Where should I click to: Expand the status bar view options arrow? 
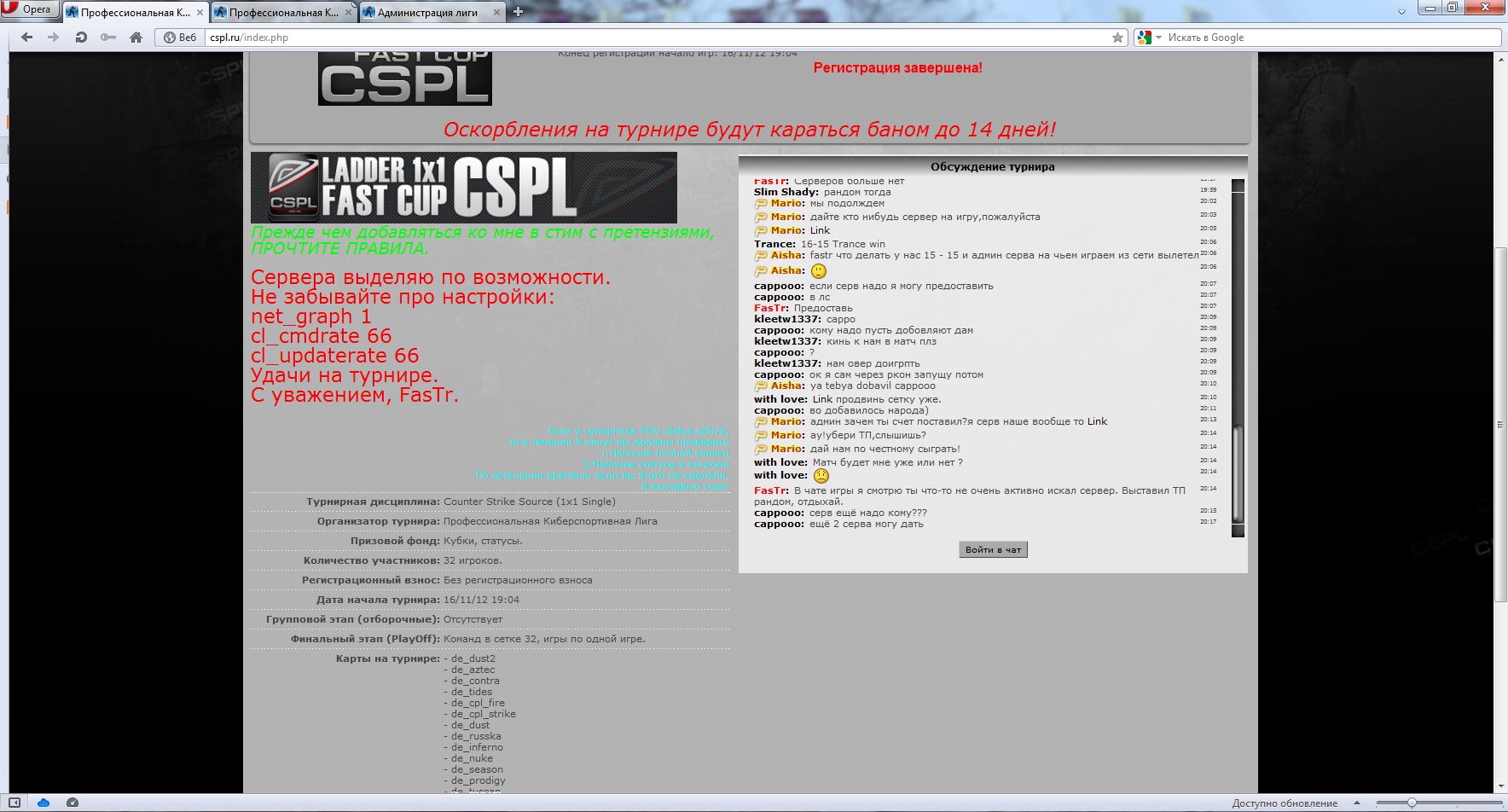point(1356,803)
